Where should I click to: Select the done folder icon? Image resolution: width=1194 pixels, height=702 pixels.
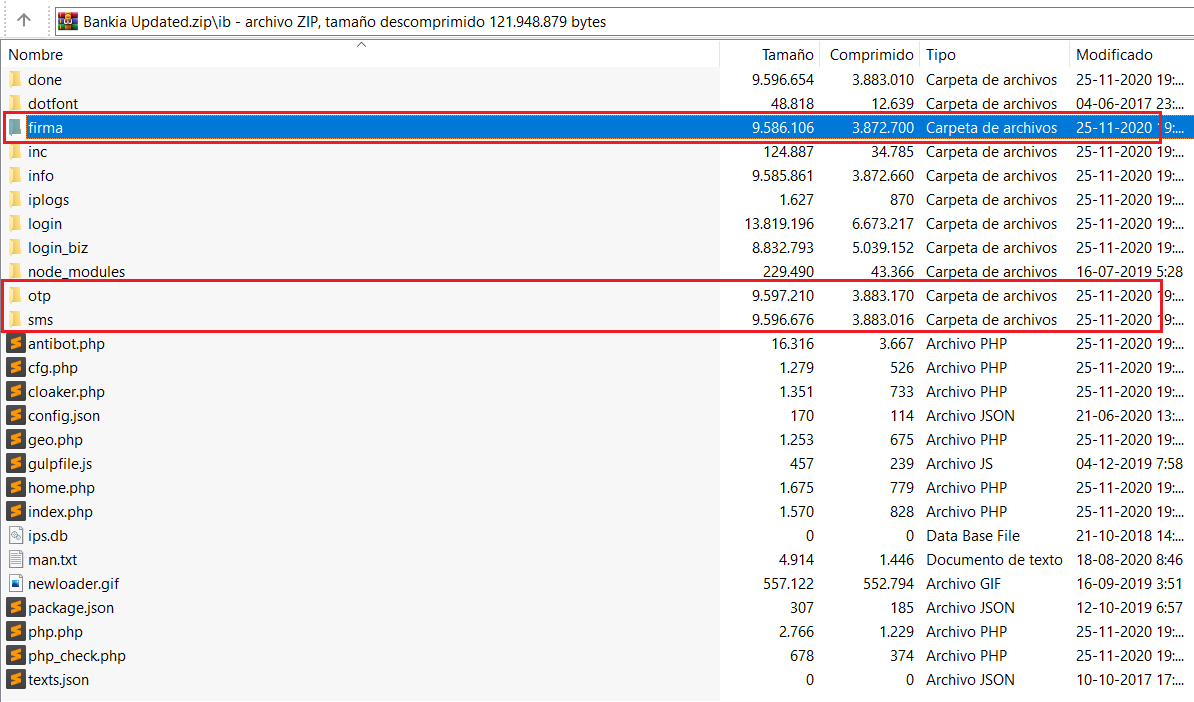click(15, 79)
